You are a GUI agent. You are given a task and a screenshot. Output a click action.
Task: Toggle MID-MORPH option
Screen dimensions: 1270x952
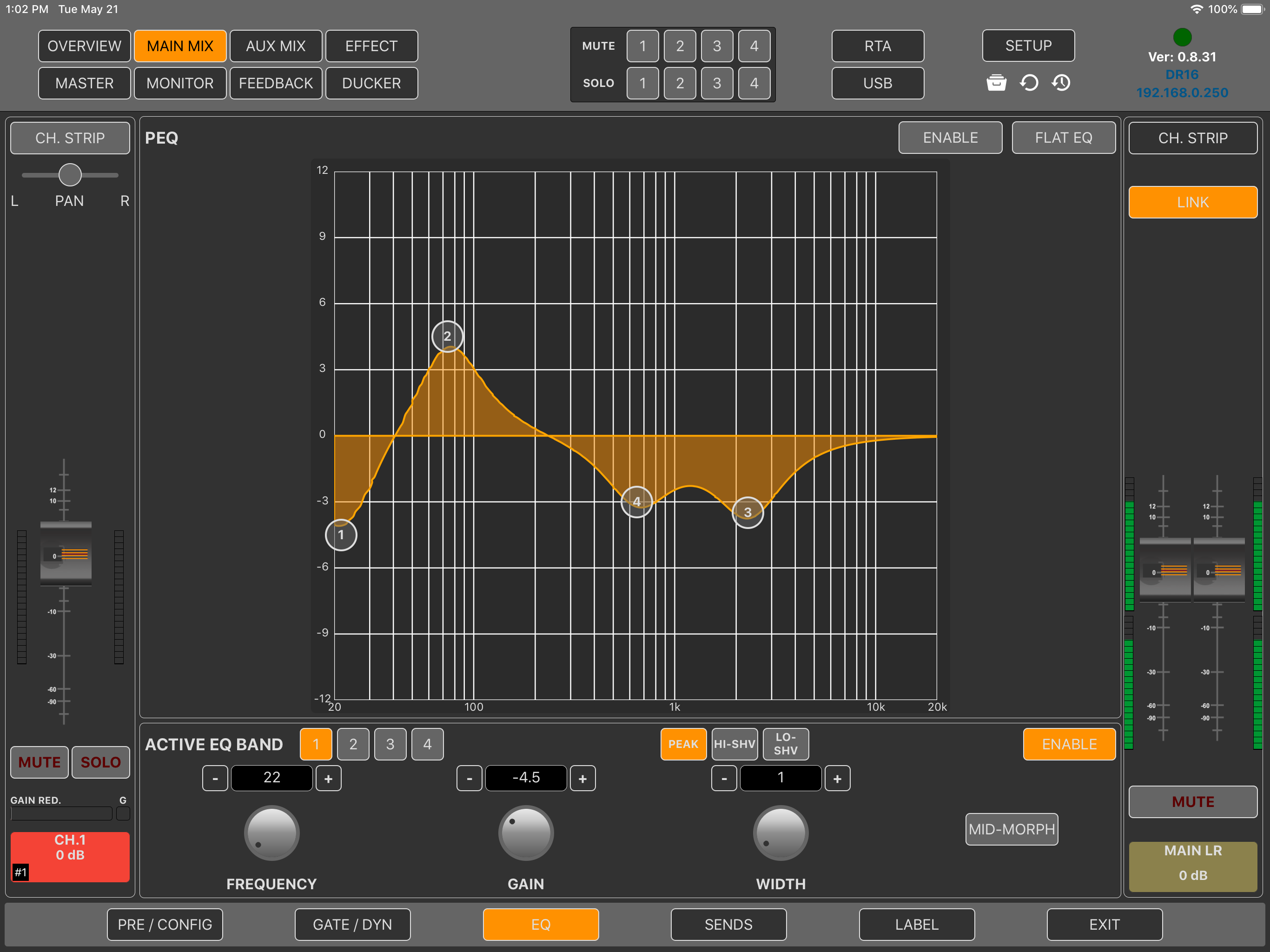pos(1012,829)
